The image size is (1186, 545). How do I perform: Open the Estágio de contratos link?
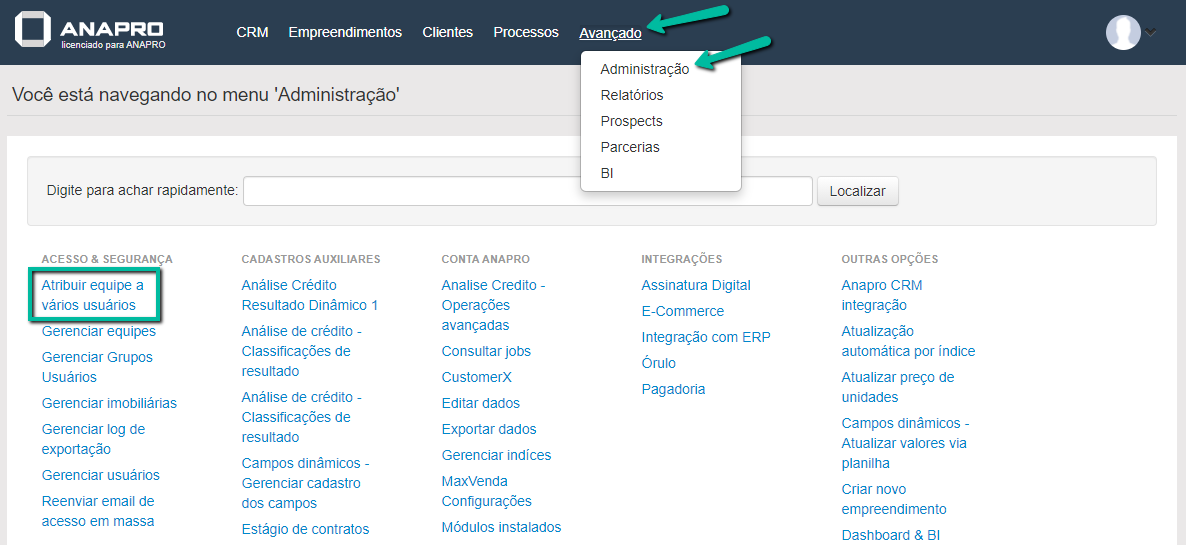[305, 529]
